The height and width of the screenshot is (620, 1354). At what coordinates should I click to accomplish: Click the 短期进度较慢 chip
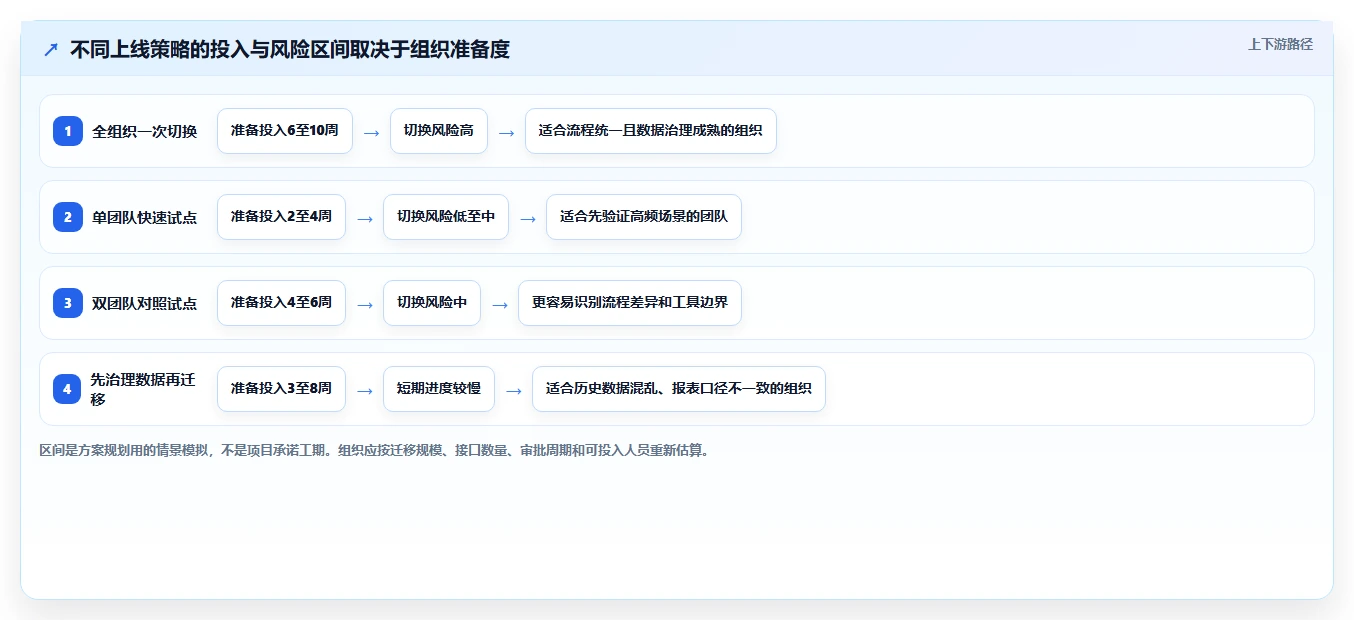[439, 389]
